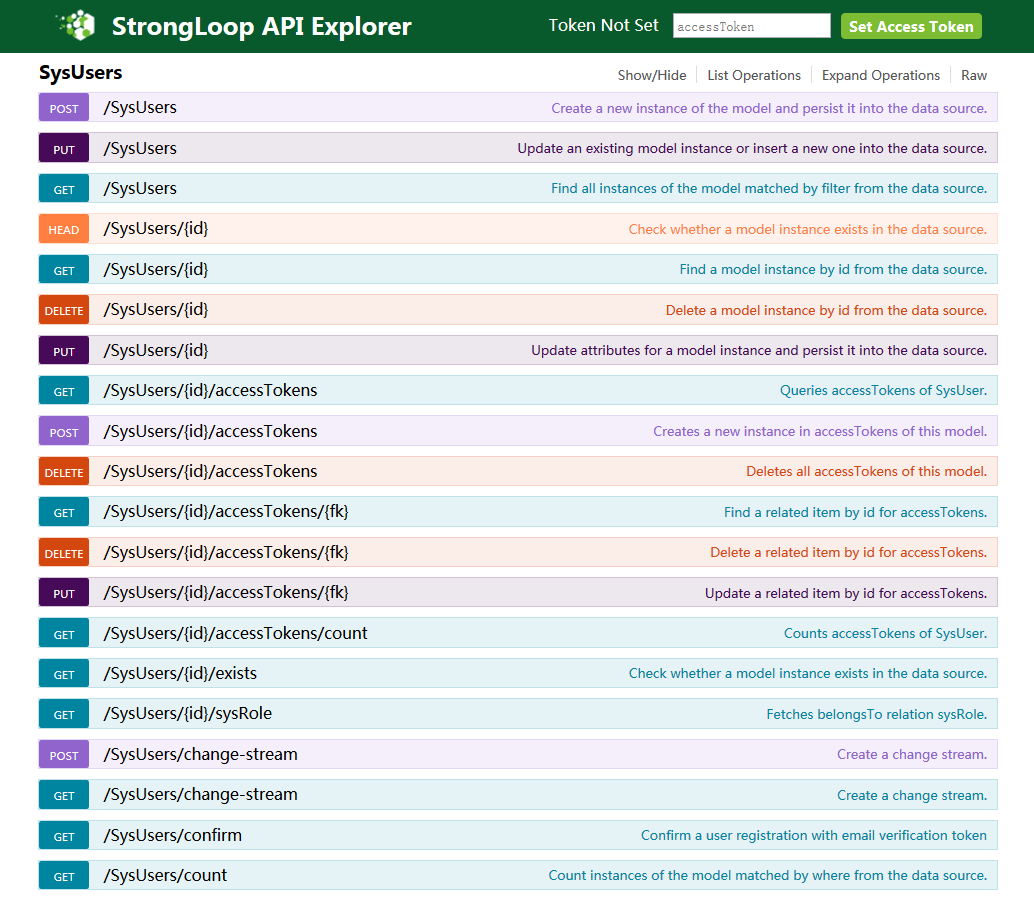Click 'Find all instances of the model' description
This screenshot has height=900, width=1034.
[769, 189]
